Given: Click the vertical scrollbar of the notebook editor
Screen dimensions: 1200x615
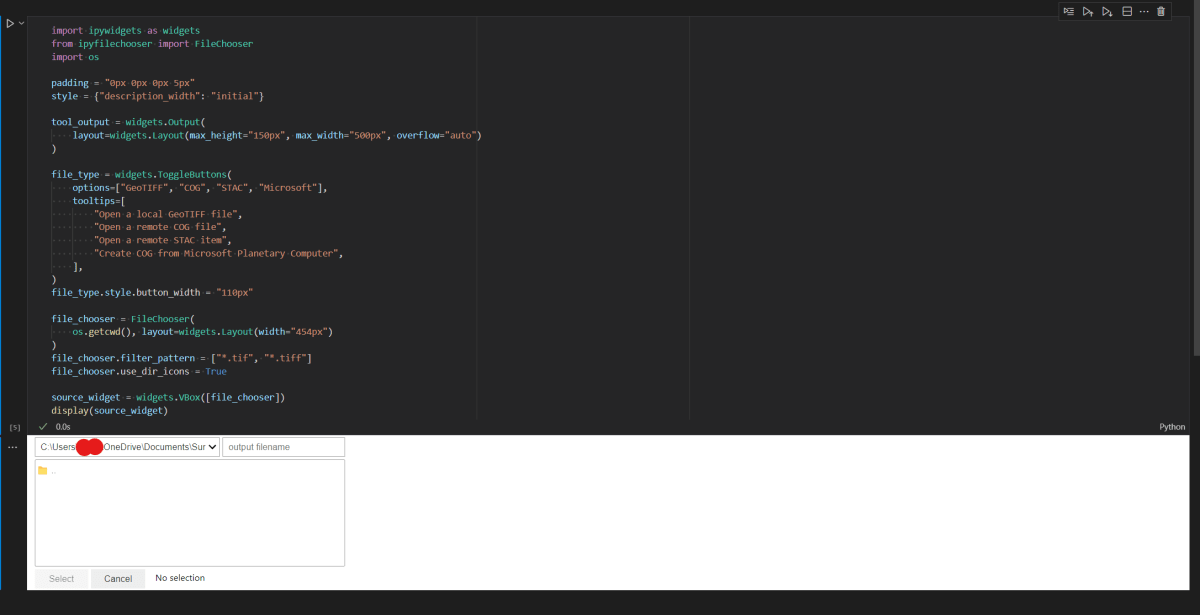Looking at the screenshot, I should (1195, 178).
